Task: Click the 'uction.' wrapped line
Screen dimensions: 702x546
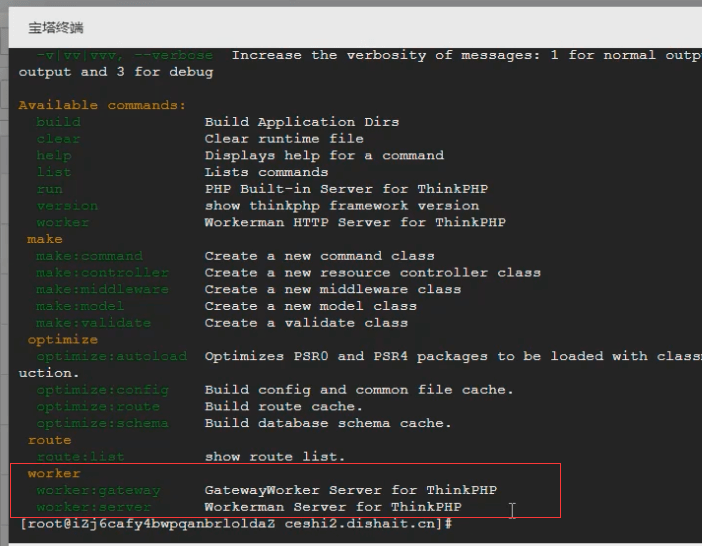Action: (x=49, y=373)
